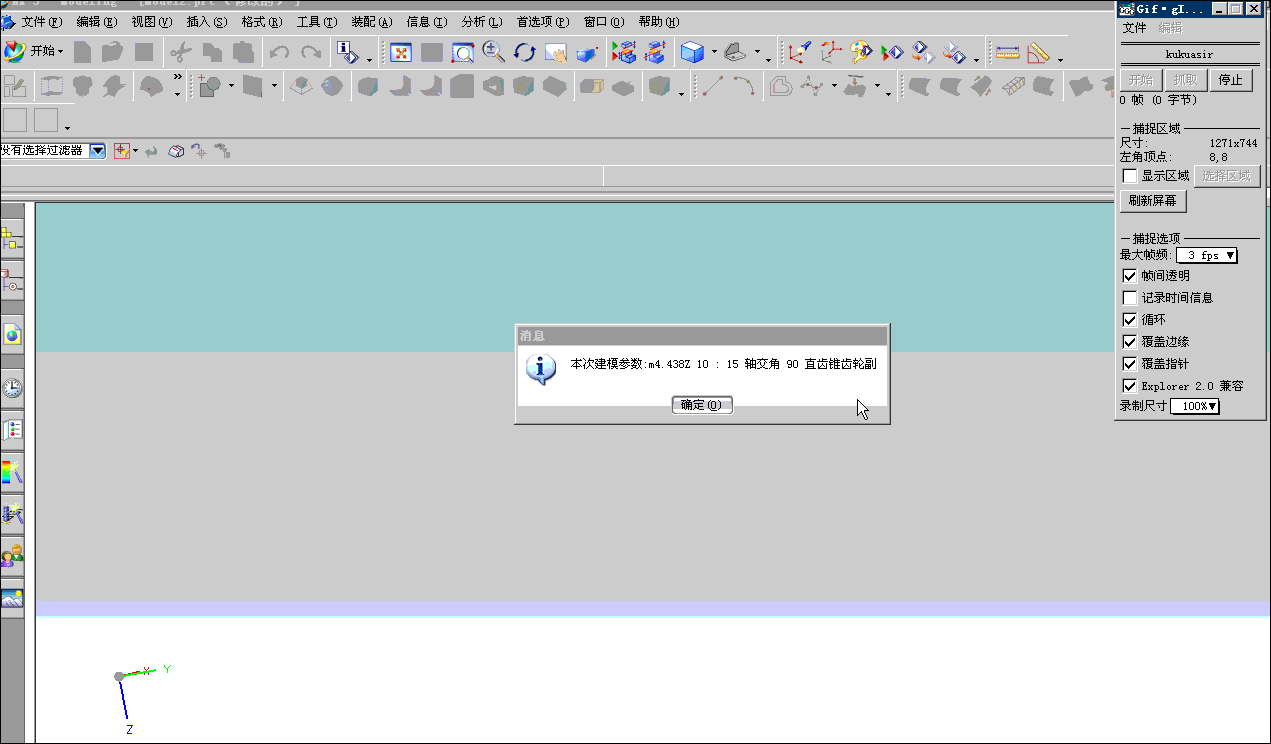The height and width of the screenshot is (744, 1271).
Task: Click the Undo arrow icon
Action: (x=280, y=52)
